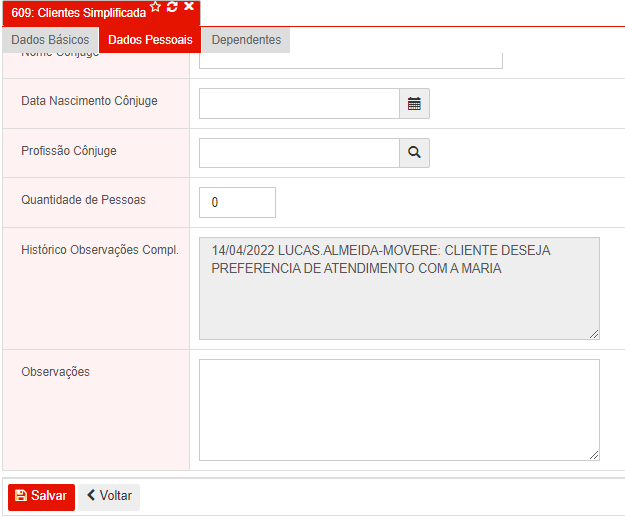625x517 pixels.
Task: Click the Data Nascimento Cônjuge label
Action: pyautogui.click(x=89, y=101)
